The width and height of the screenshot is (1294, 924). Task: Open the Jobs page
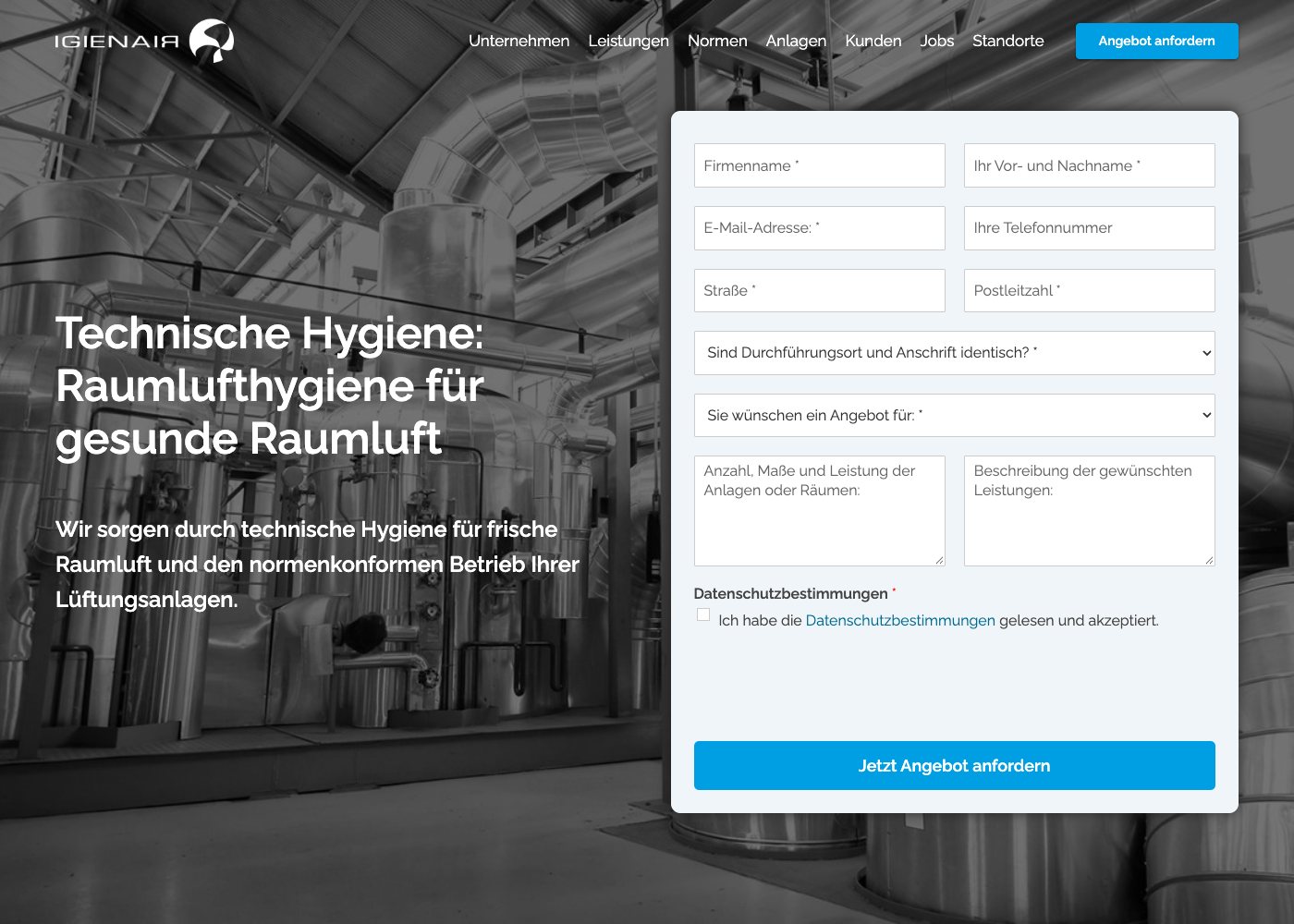pyautogui.click(x=937, y=41)
